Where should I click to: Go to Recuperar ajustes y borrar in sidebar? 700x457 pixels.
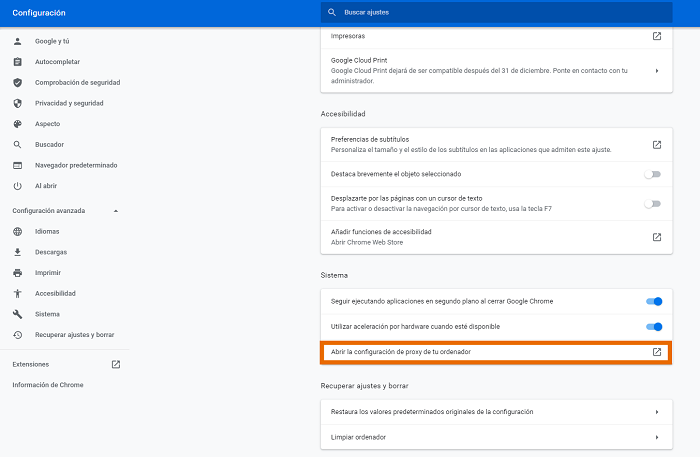click(x=76, y=334)
